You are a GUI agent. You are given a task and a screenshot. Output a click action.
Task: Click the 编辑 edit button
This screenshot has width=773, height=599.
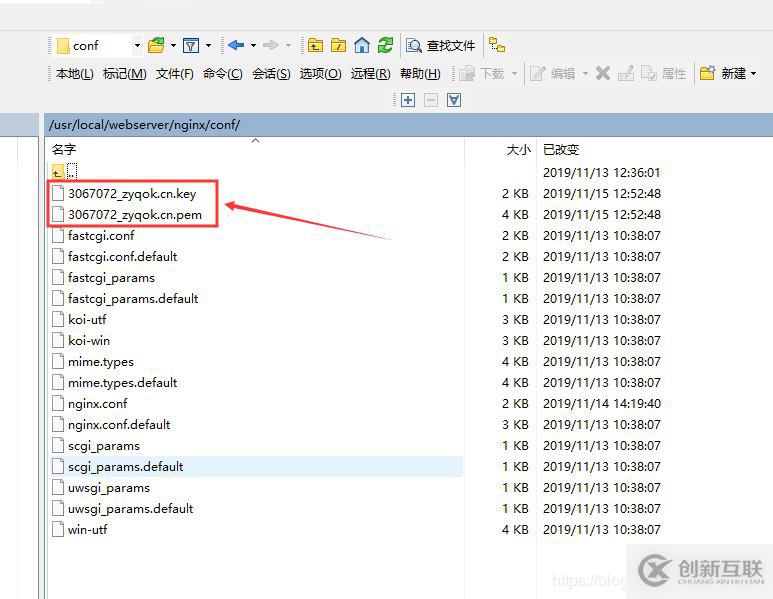552,74
